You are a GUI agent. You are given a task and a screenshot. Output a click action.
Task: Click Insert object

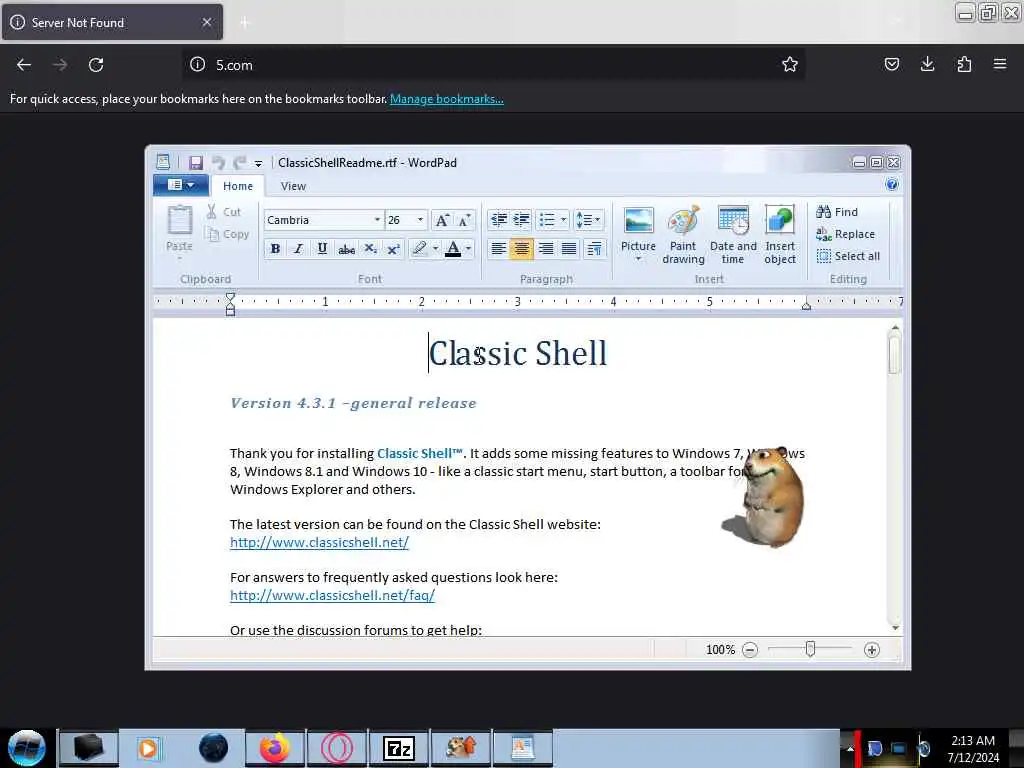click(x=780, y=234)
